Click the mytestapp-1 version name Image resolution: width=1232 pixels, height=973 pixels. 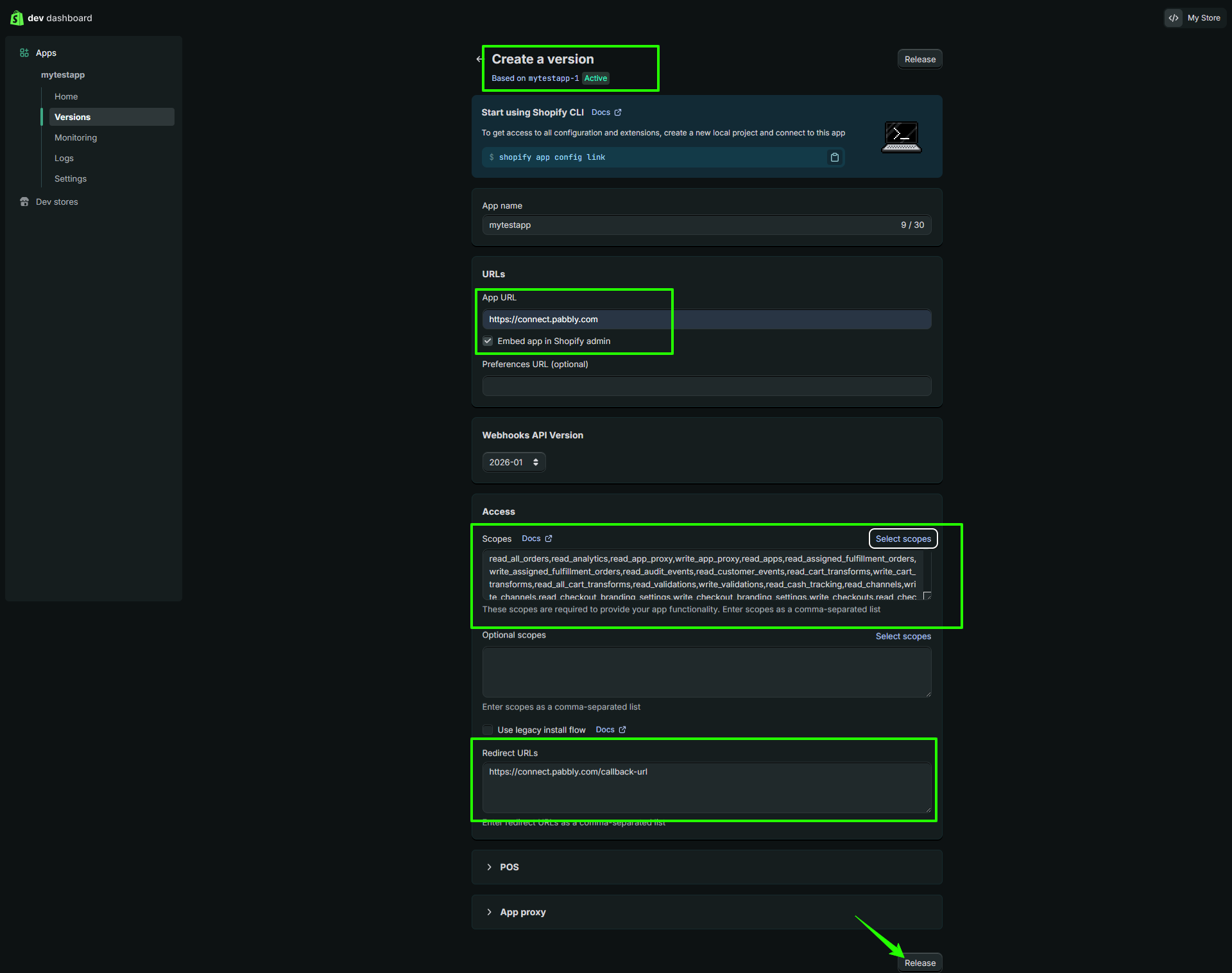[554, 78]
